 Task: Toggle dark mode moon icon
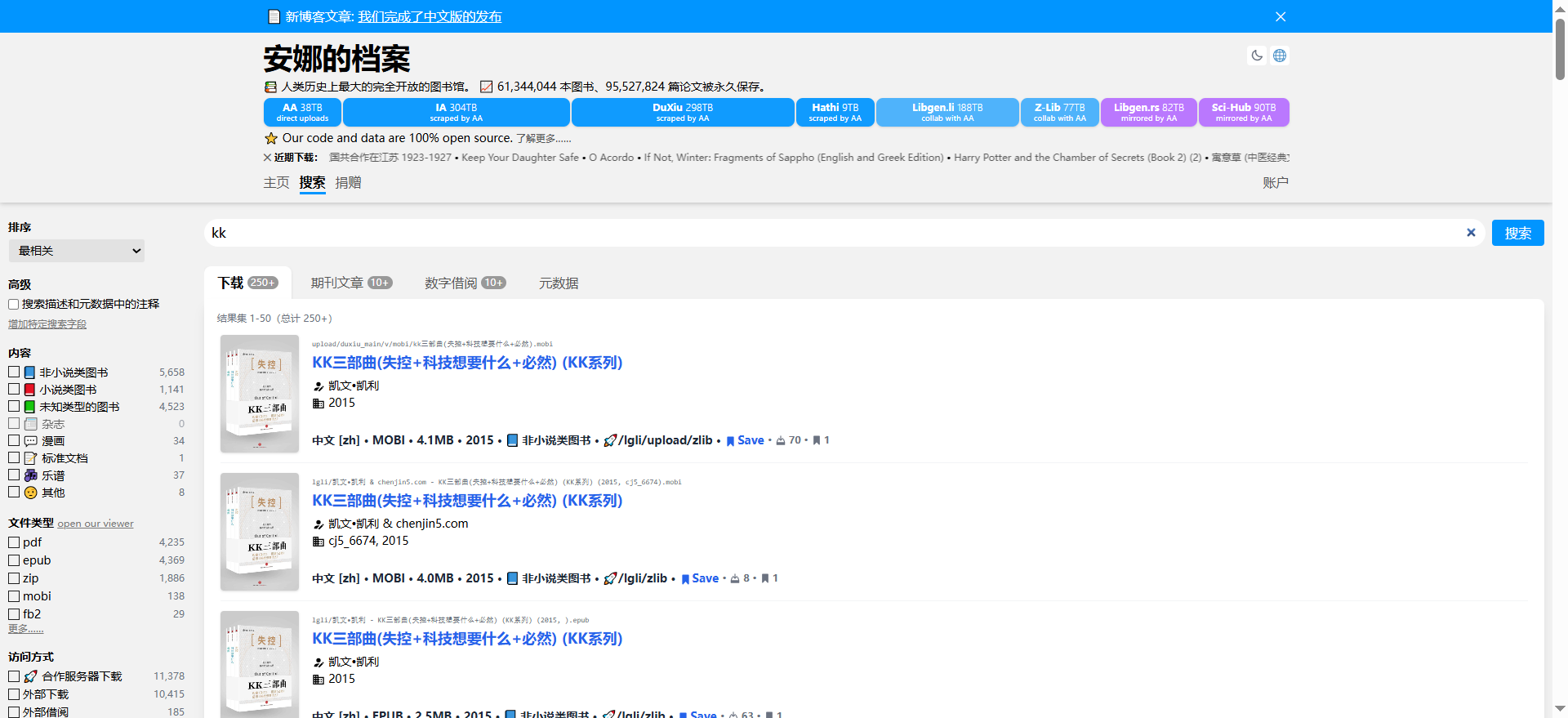[1256, 56]
